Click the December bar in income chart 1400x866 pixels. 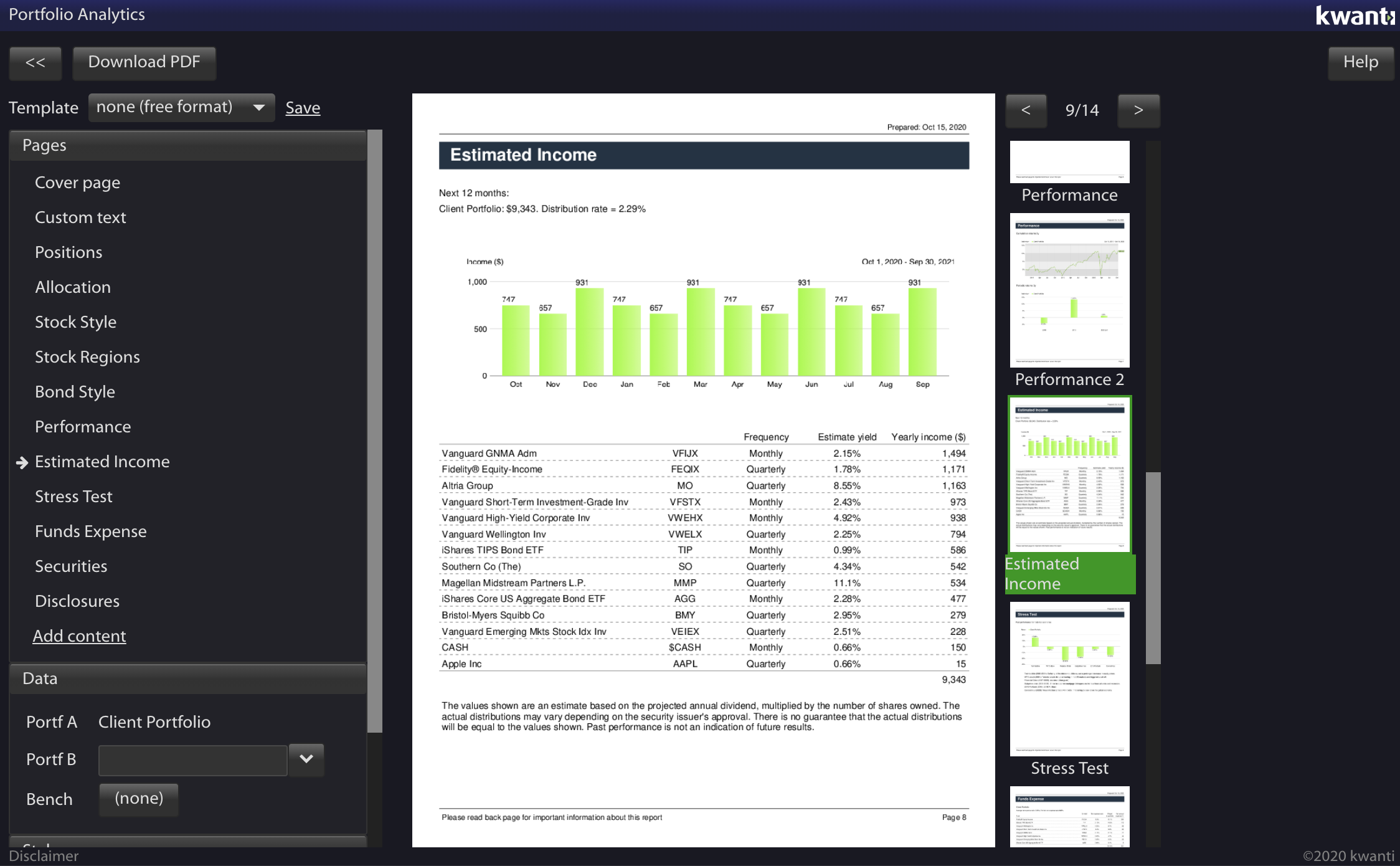(589, 331)
